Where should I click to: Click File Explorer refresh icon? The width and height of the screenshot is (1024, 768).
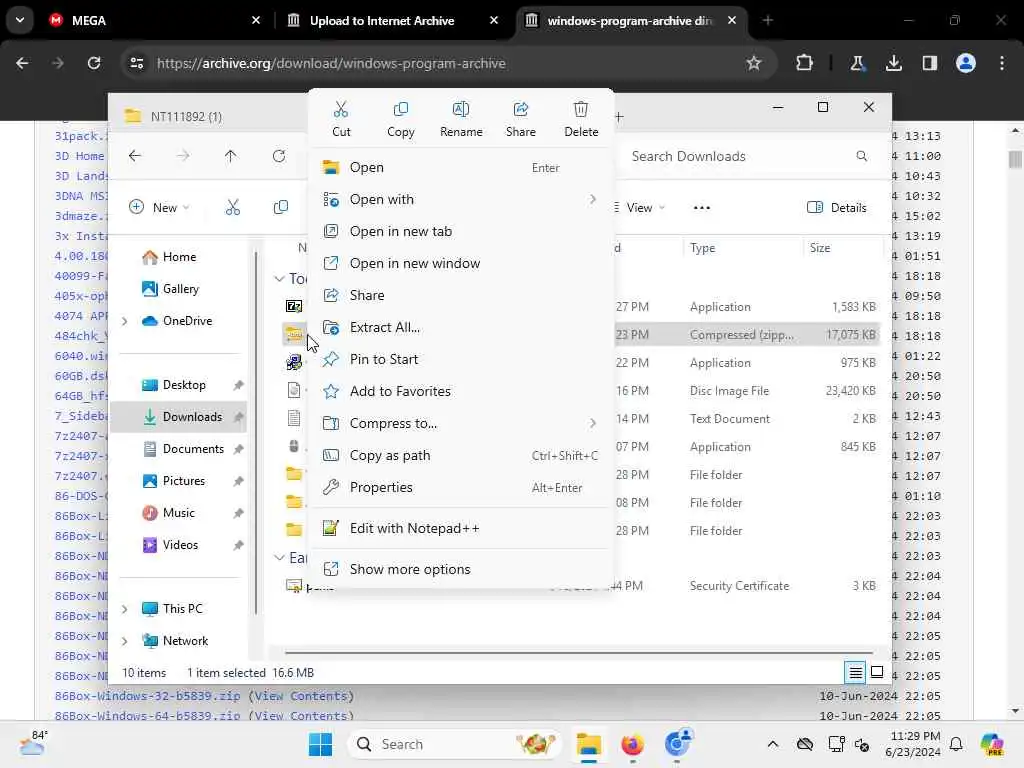[279, 156]
